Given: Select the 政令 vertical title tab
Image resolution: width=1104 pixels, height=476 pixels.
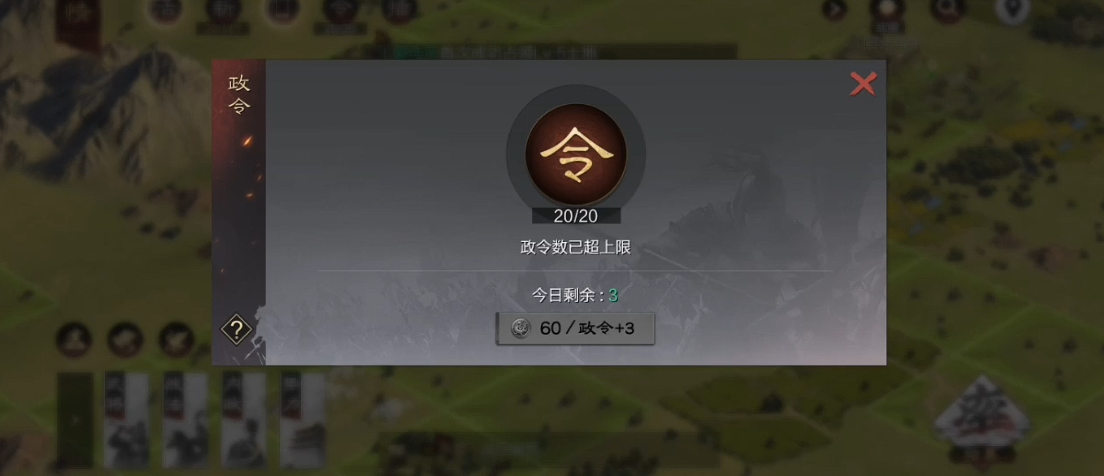Looking at the screenshot, I should [x=239, y=95].
